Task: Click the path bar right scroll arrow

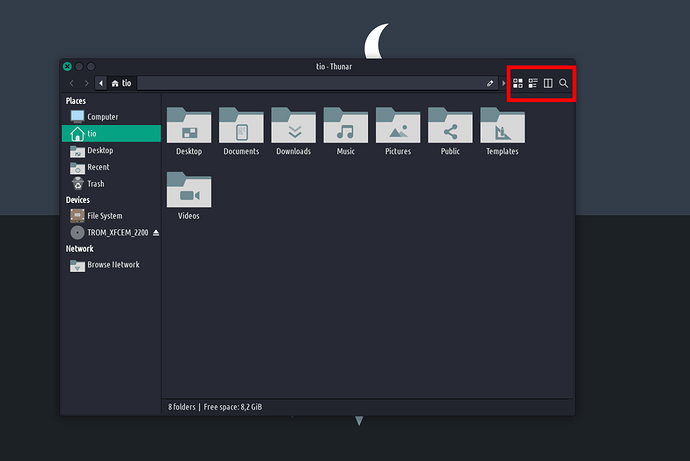Action: click(504, 83)
